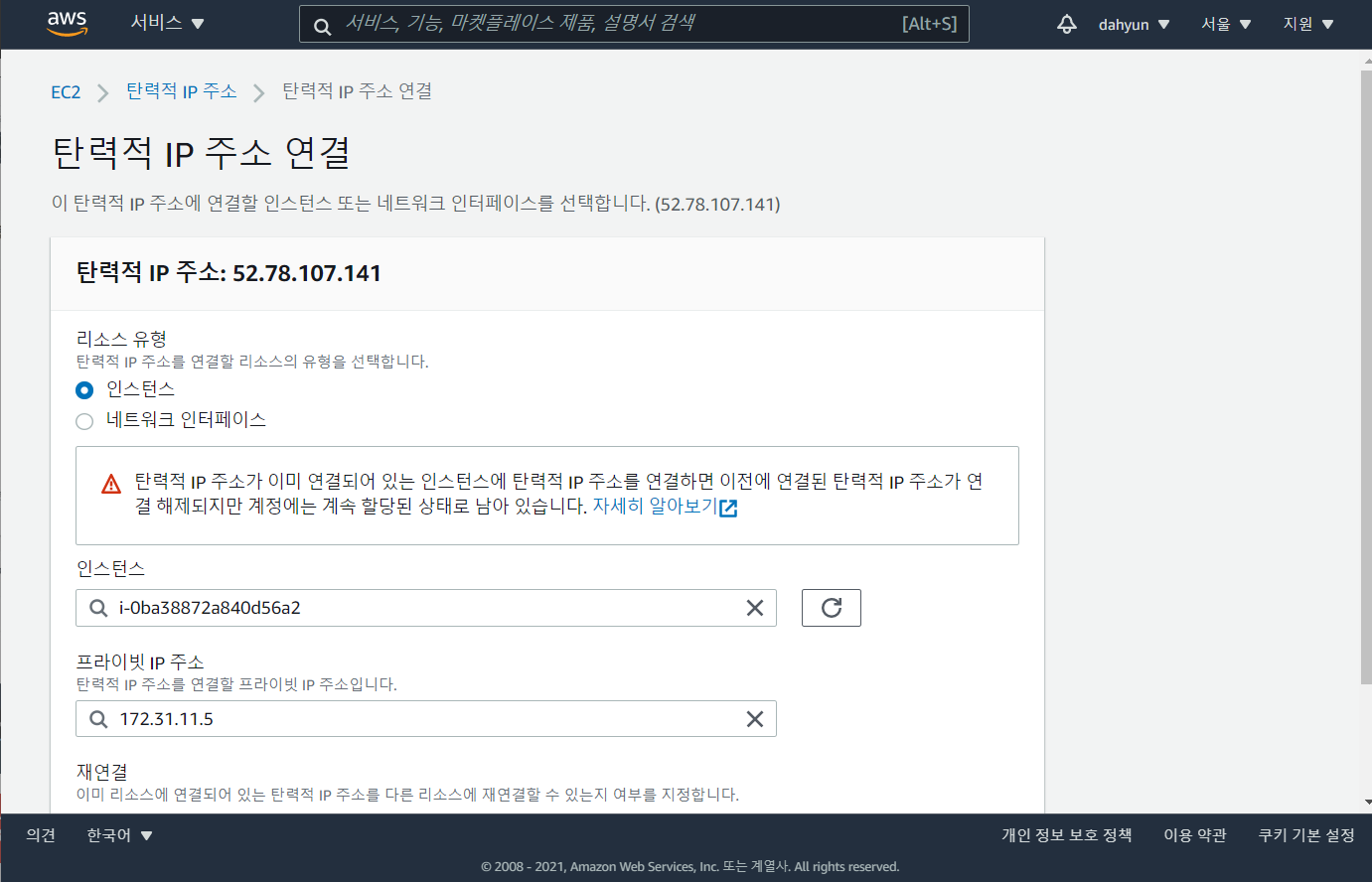Viewport: 1372px width, 882px height.
Task: Click the page vertical scrollbar
Action: coord(1366,377)
